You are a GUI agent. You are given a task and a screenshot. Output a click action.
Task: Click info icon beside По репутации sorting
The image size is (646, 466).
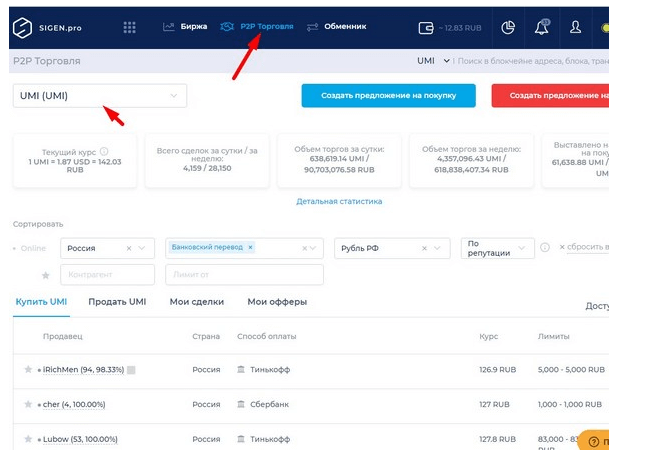coord(545,247)
